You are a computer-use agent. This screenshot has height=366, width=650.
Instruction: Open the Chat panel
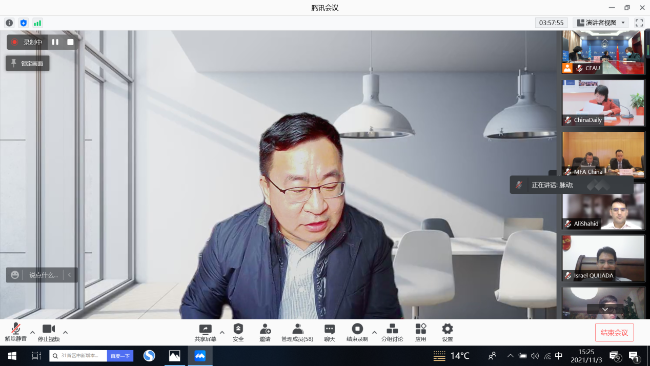[330, 332]
